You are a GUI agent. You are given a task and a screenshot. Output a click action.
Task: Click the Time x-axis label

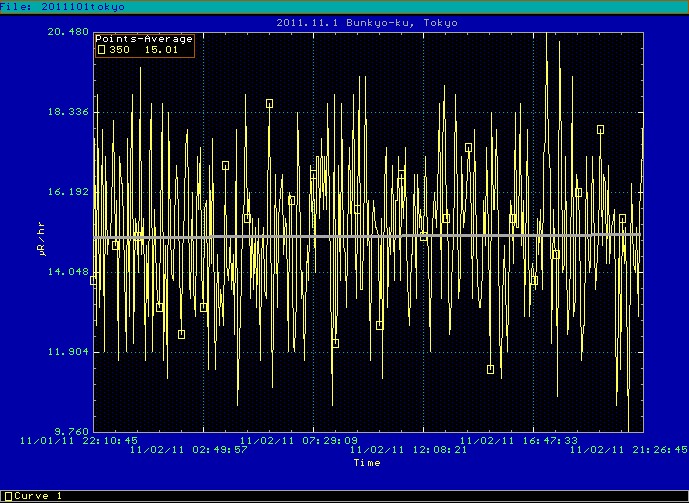(366, 463)
